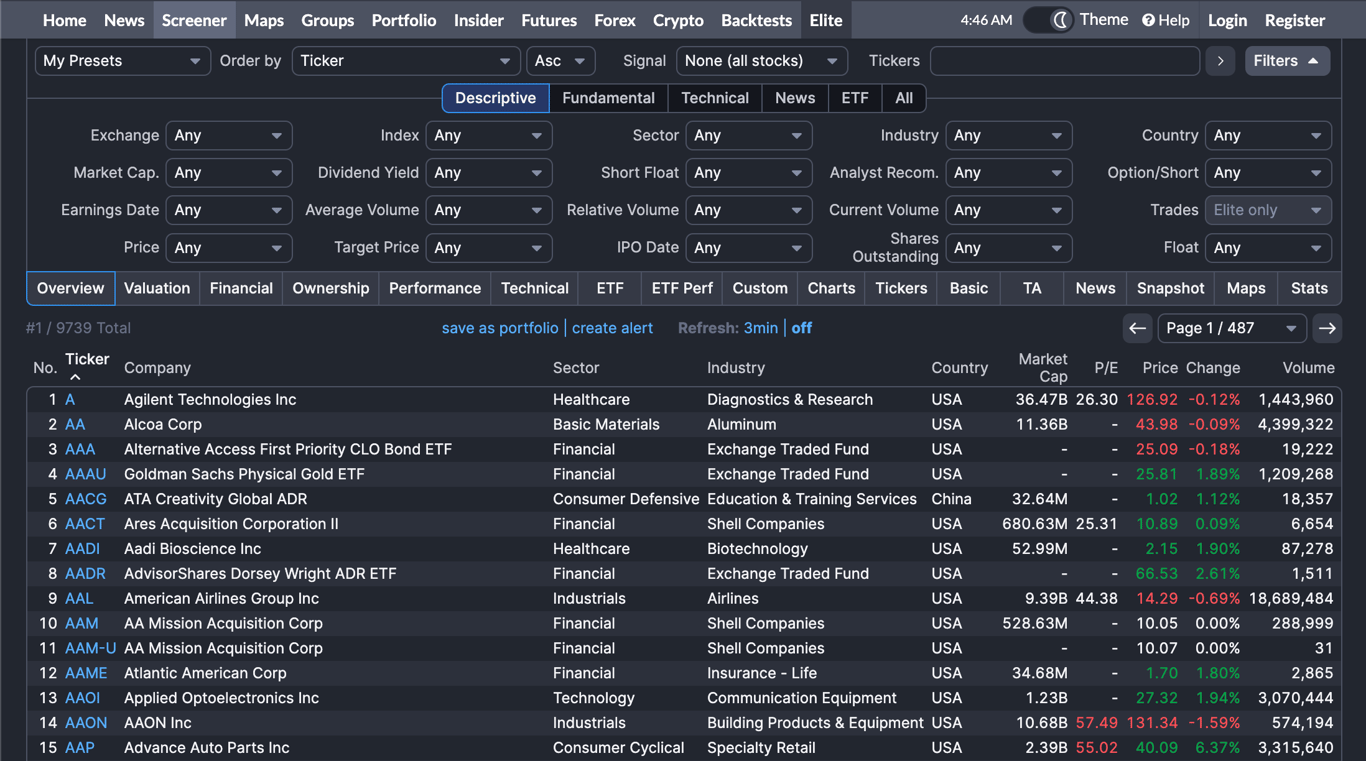Click Aadi Bioscience Inc row

pyautogui.click(x=684, y=549)
